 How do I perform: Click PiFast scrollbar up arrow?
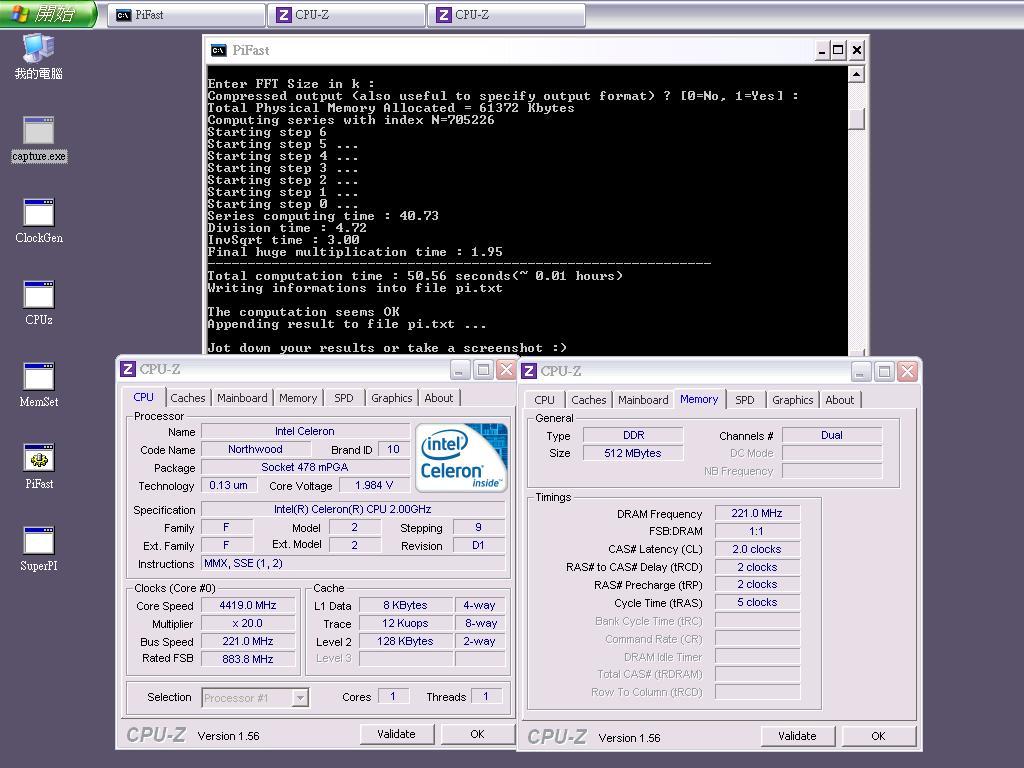pyautogui.click(x=856, y=74)
